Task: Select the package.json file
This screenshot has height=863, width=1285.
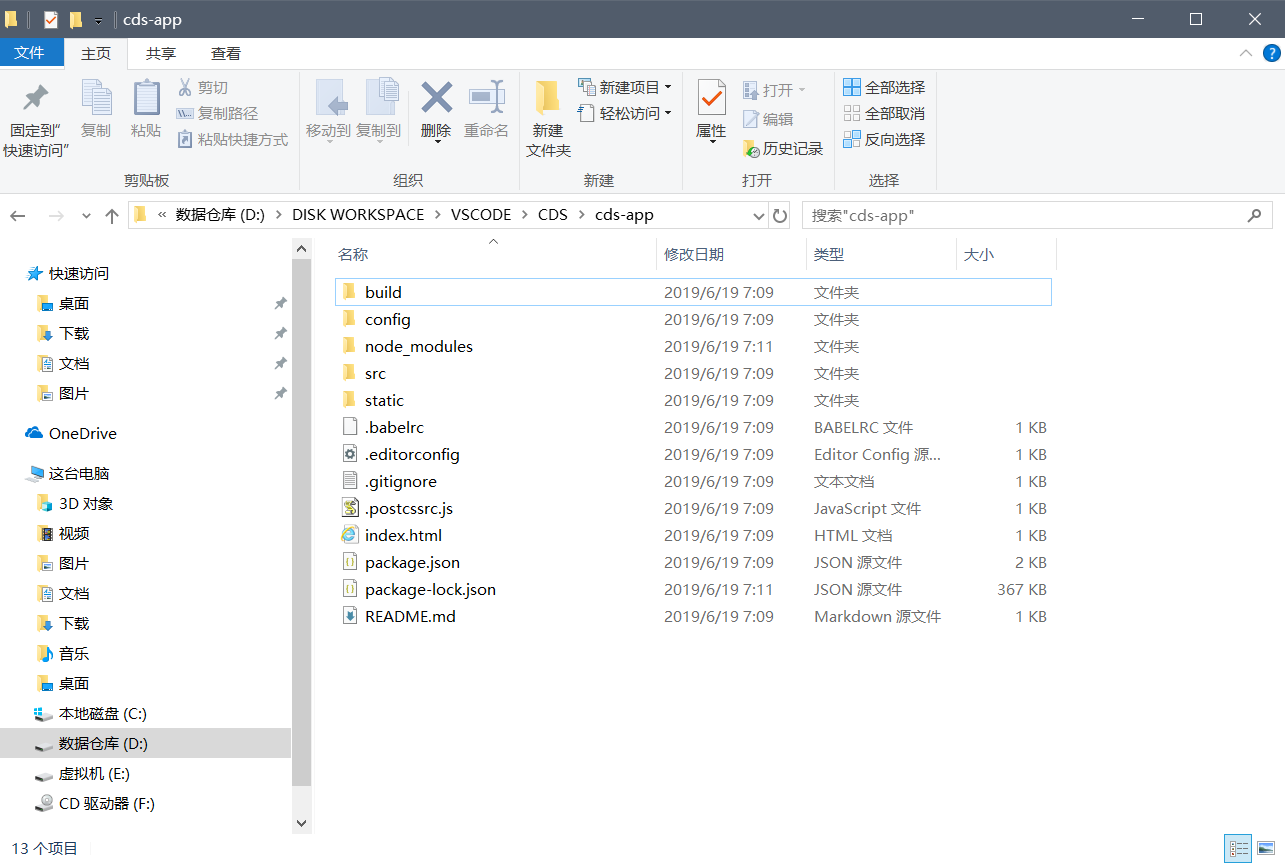Action: tap(693, 562)
